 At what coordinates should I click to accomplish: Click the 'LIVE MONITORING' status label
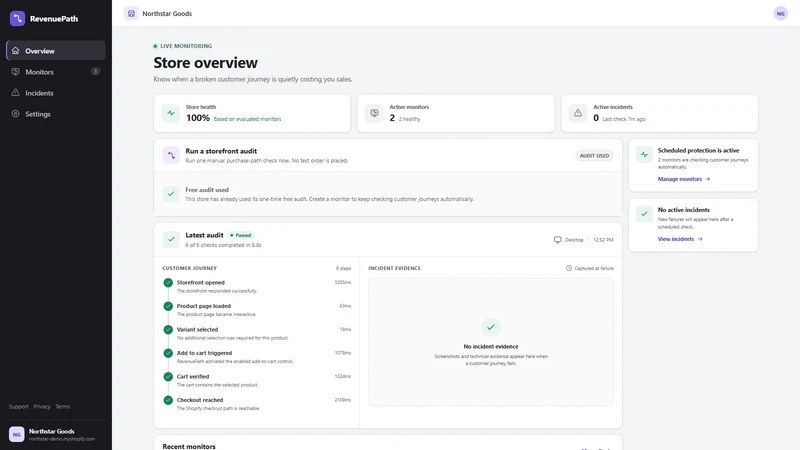coord(186,46)
